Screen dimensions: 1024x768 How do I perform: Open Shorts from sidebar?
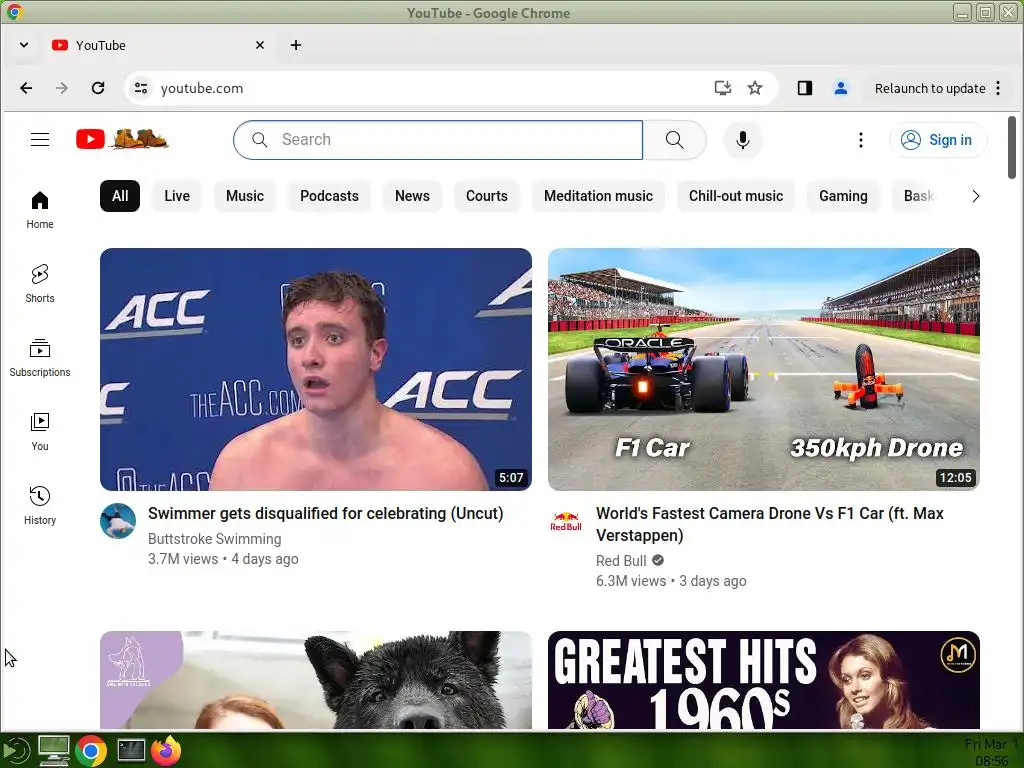(x=40, y=284)
